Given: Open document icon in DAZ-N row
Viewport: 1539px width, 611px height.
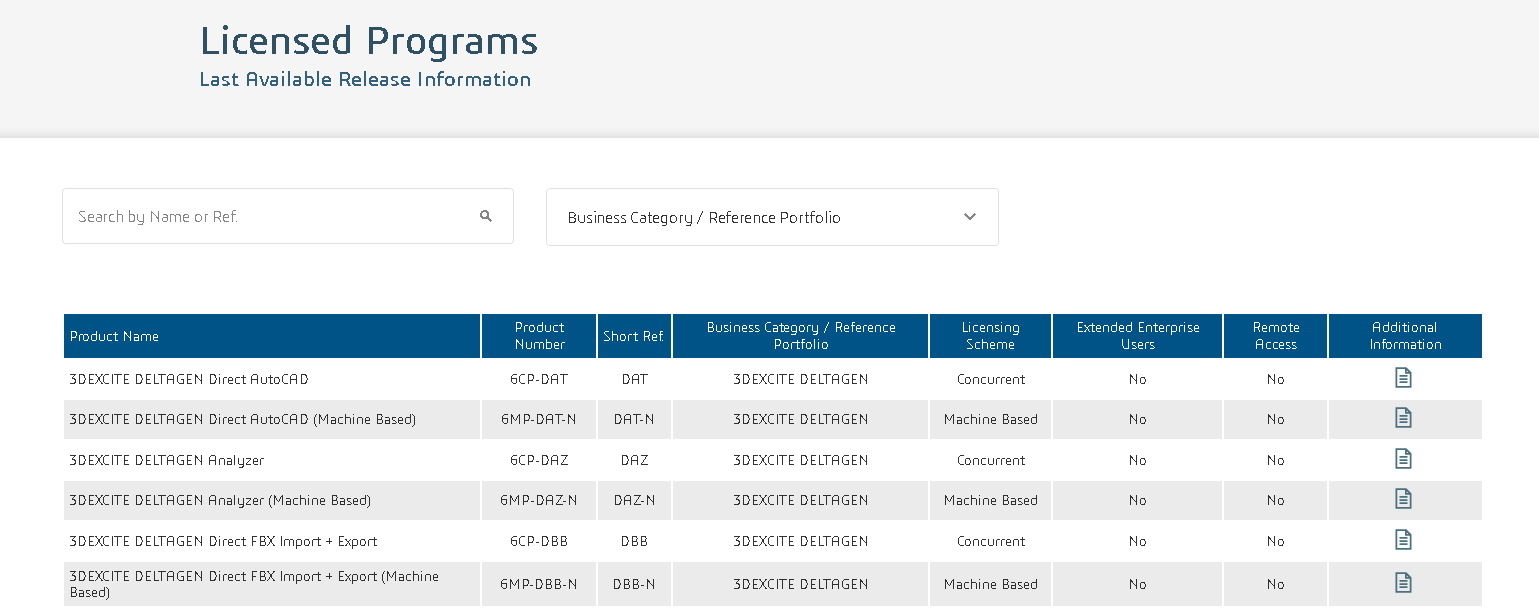Looking at the screenshot, I should coord(1403,499).
